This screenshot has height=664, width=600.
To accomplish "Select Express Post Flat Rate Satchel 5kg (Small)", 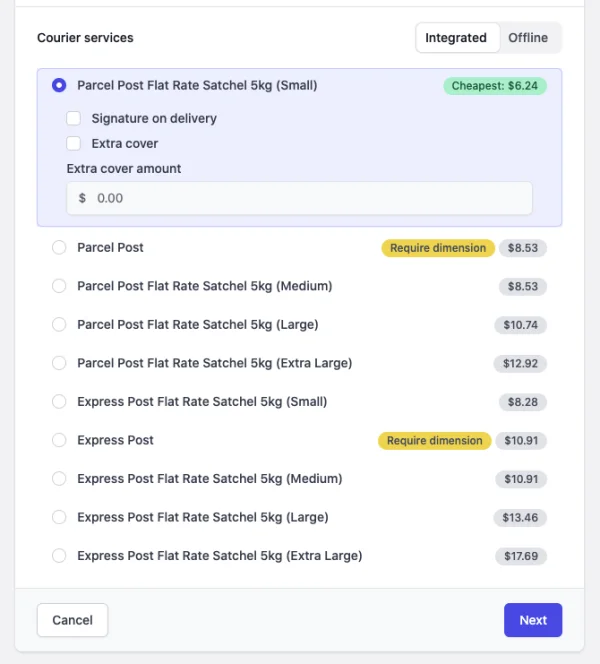I will point(59,401).
